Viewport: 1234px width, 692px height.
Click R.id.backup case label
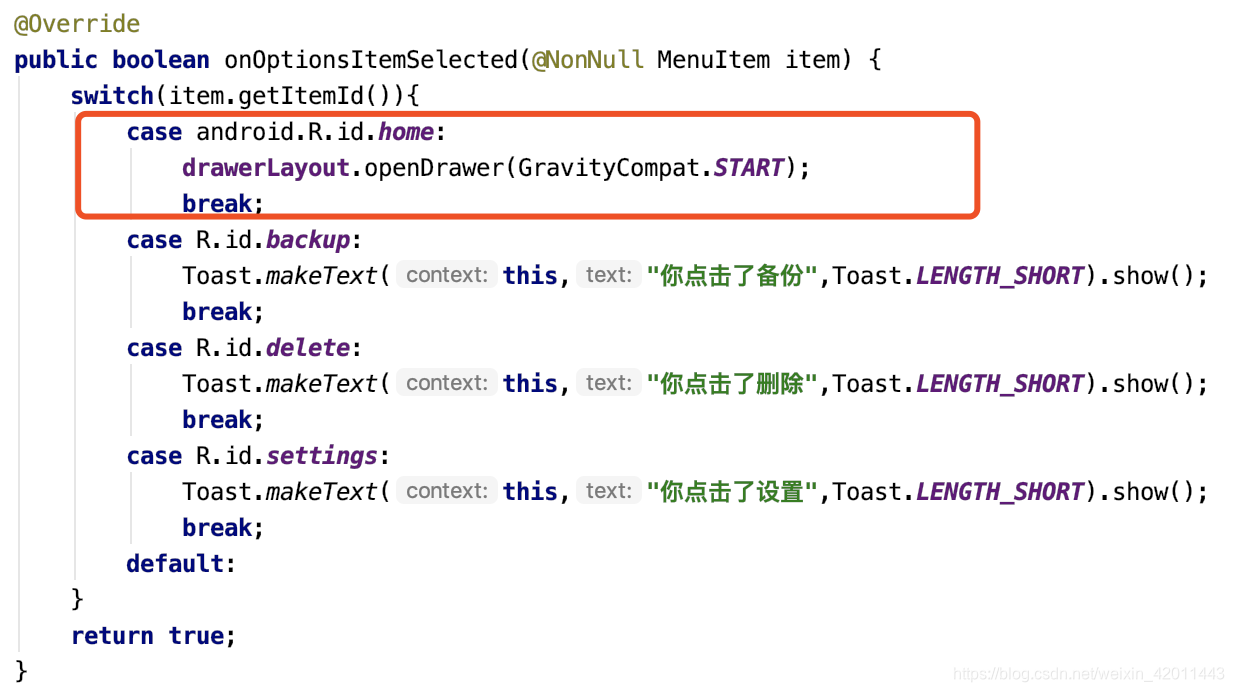coord(273,240)
